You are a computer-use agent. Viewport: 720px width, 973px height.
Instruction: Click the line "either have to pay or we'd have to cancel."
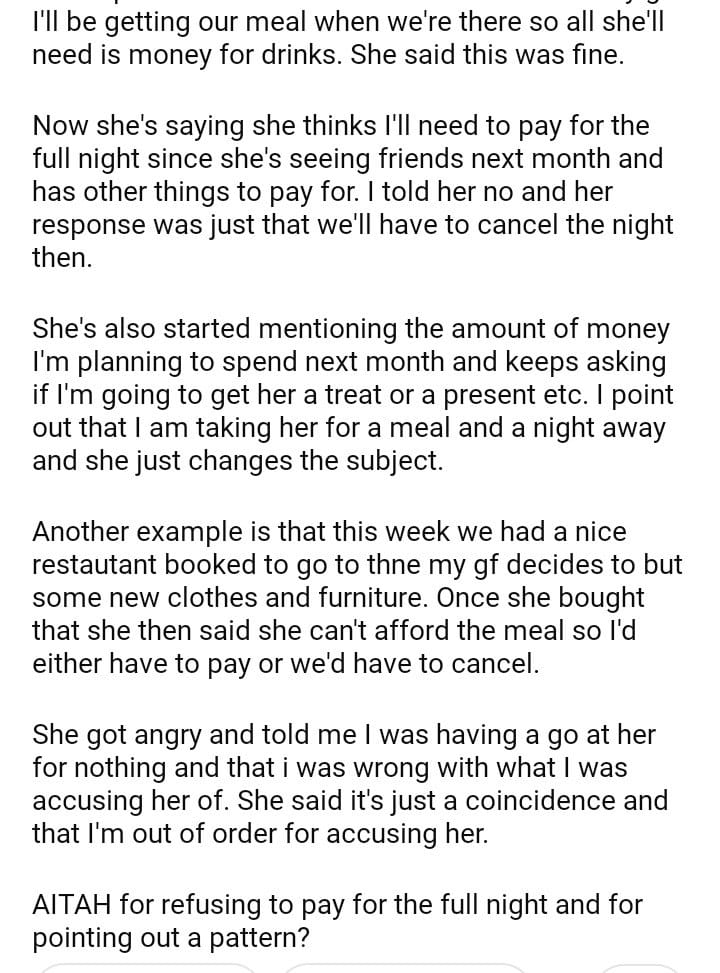tap(285, 664)
